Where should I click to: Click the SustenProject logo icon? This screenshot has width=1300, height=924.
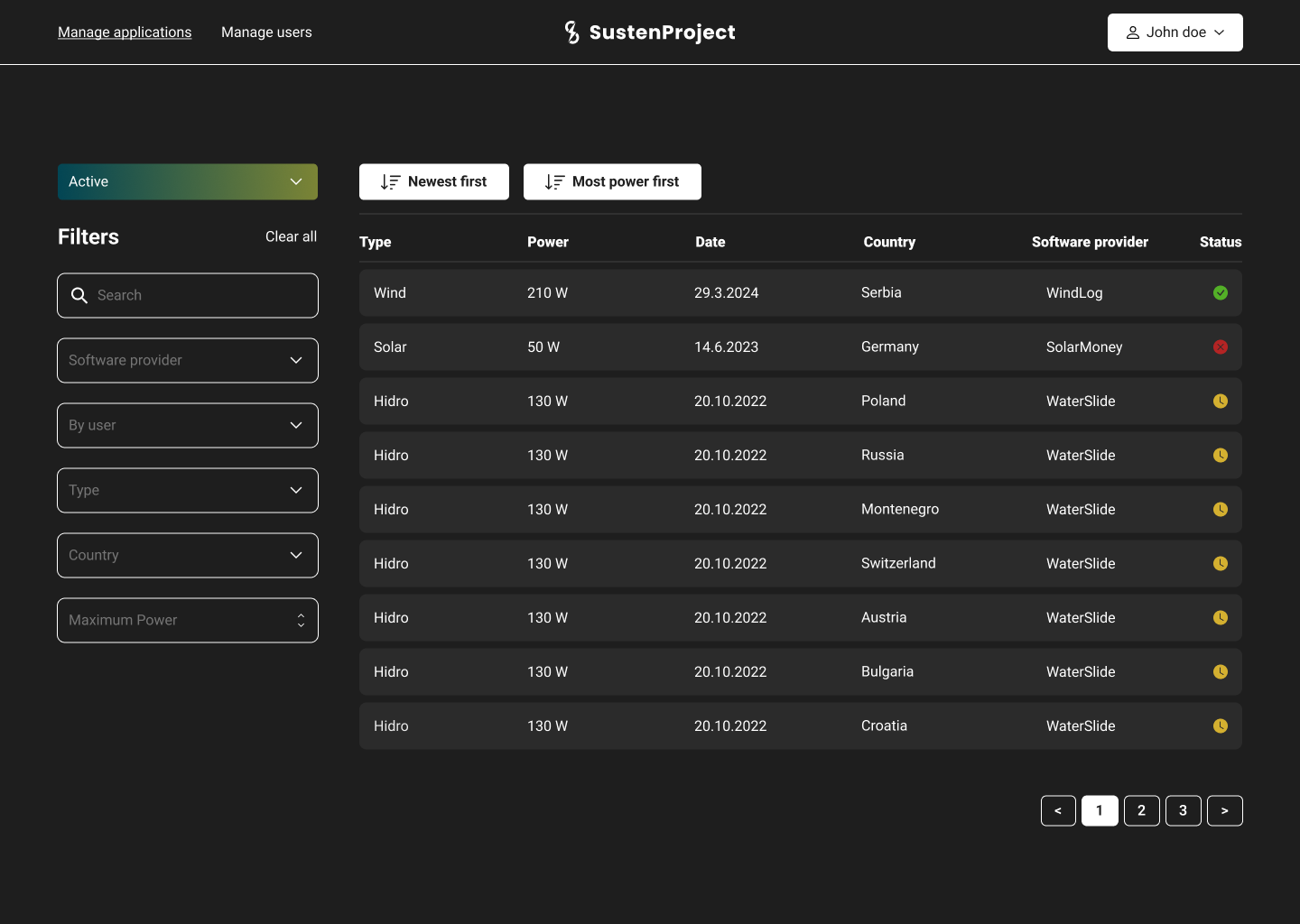coord(571,32)
